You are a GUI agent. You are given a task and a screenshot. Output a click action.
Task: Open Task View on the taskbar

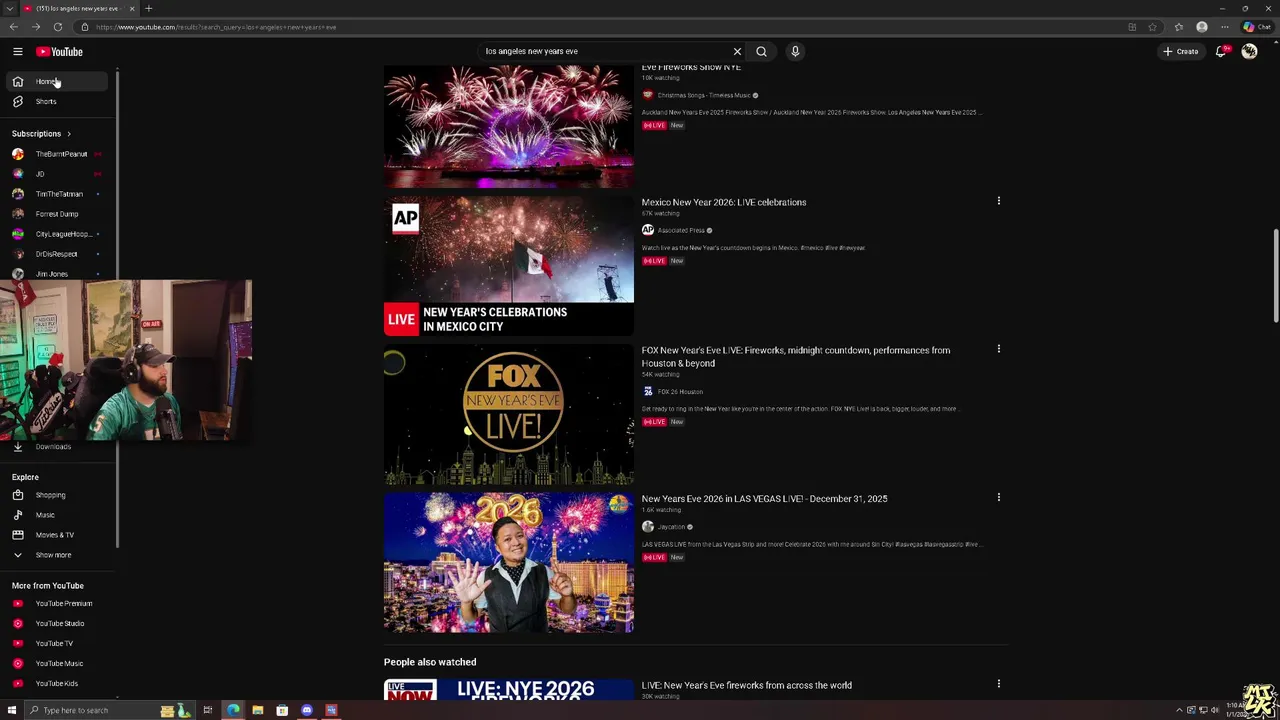coord(208,710)
